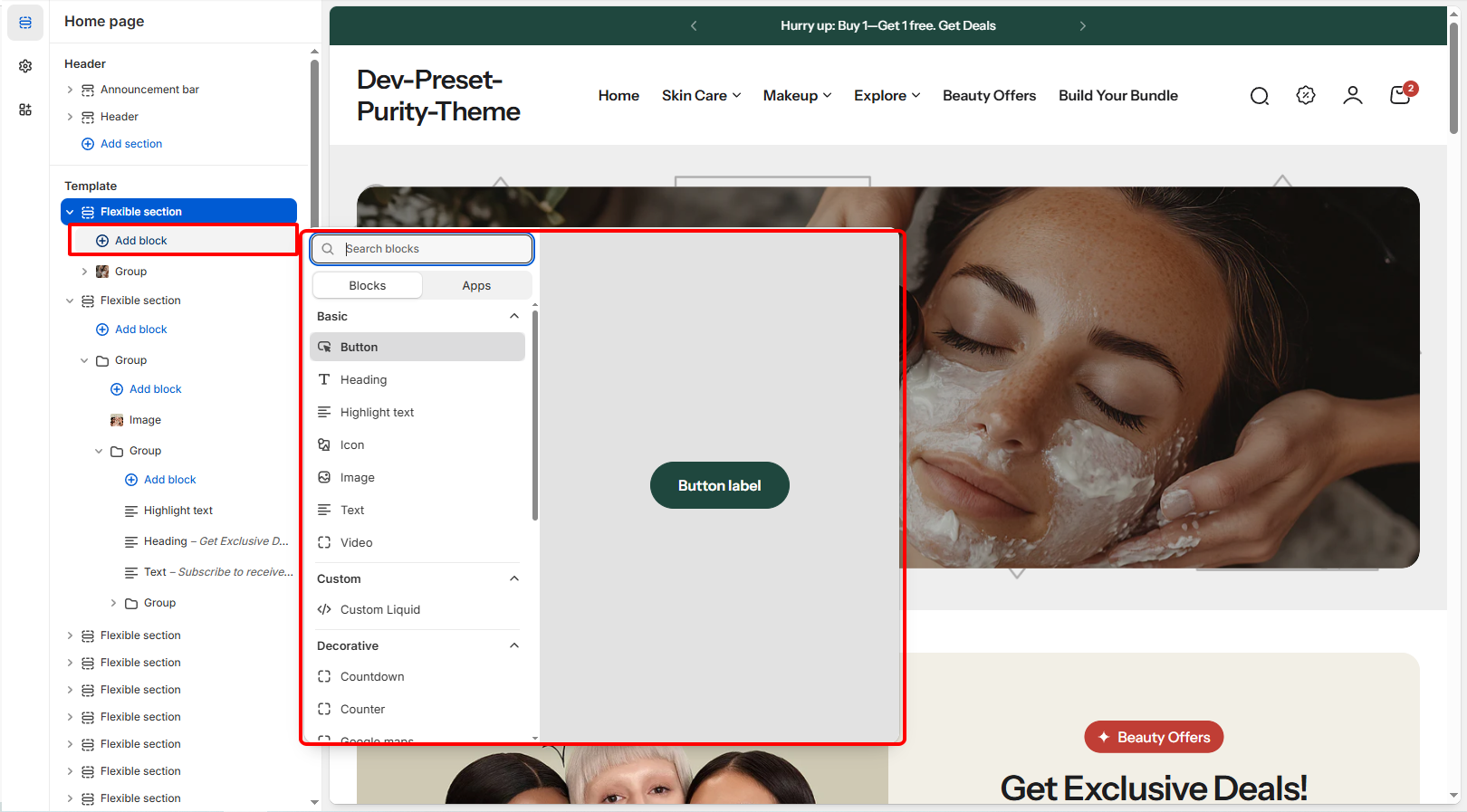
Task: Click the Beauty Offers red badge button
Action: 1154,738
